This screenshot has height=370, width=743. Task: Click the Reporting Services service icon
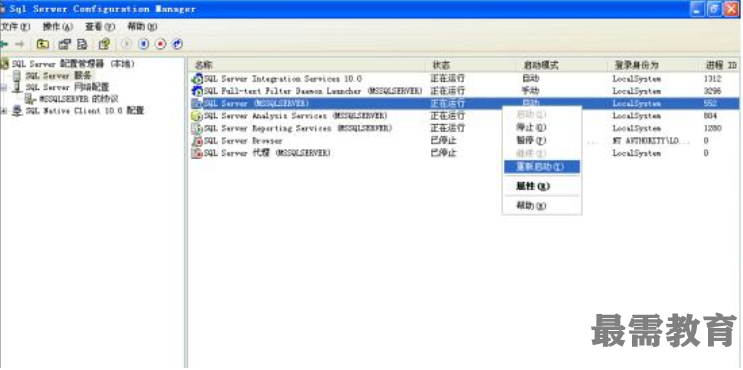(197, 128)
